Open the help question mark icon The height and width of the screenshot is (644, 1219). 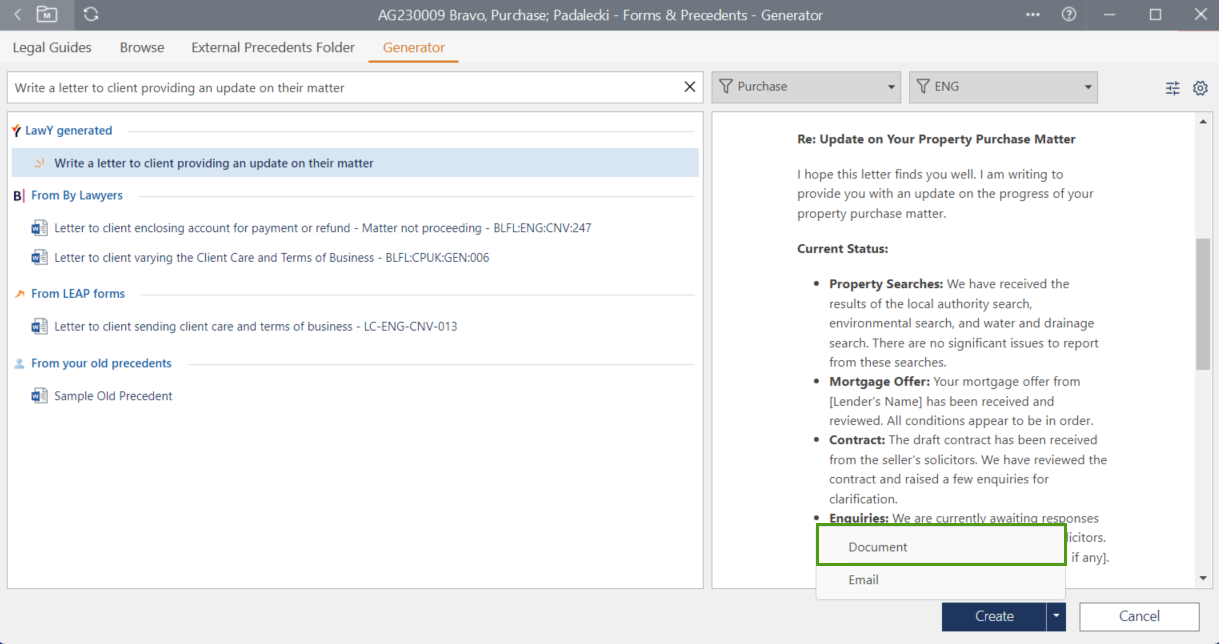(x=1069, y=15)
